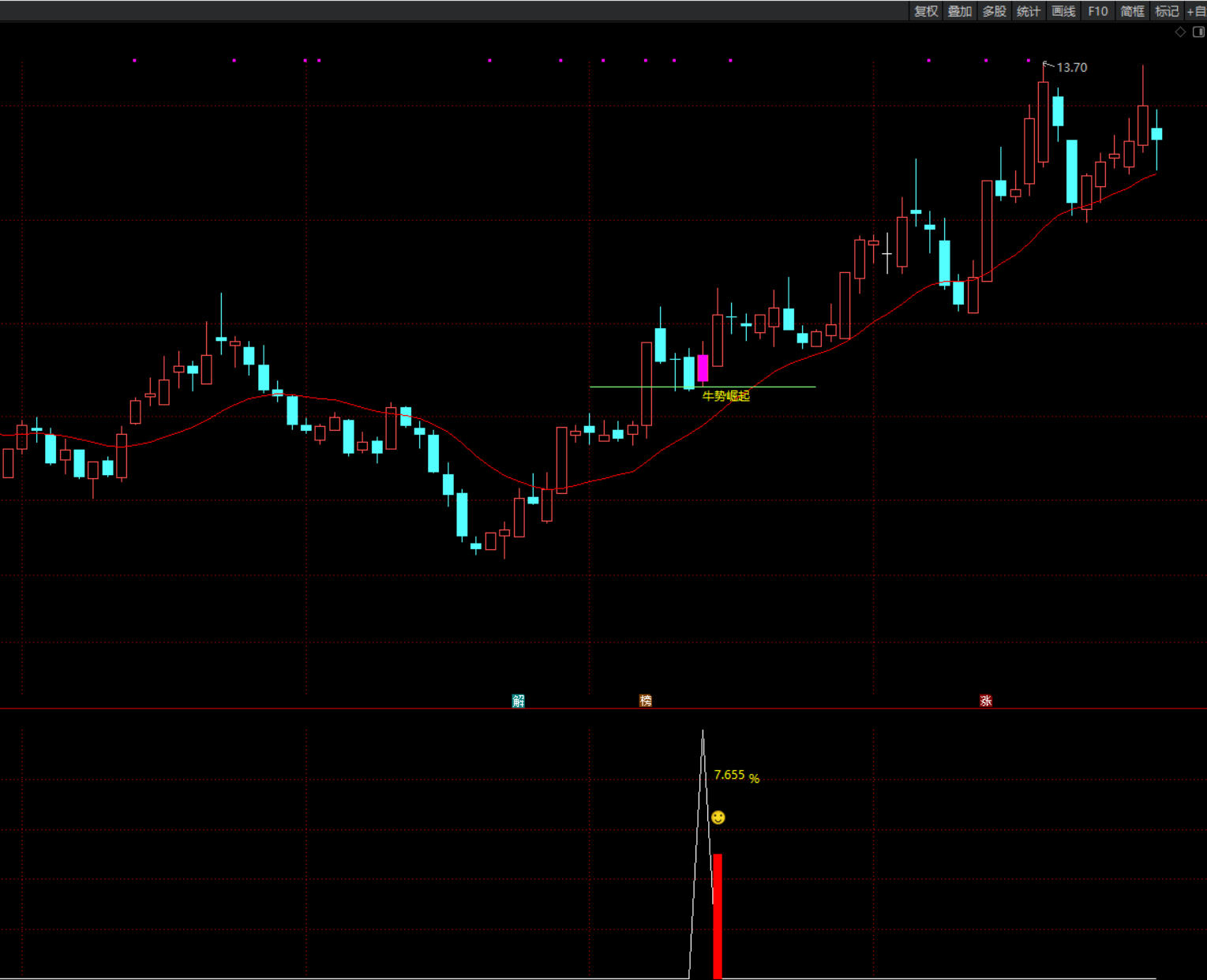
Task: Click the 涨 event marker icon
Action: tap(986, 701)
